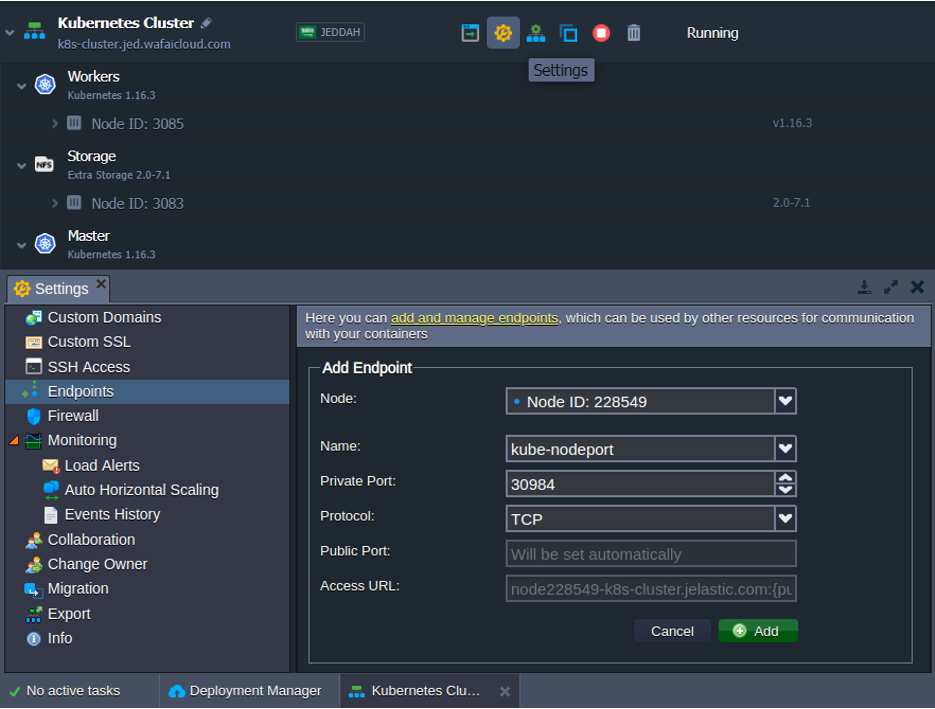Click the Workers Kubernetes icon
Viewport: 935px width, 709px height.
point(45,85)
